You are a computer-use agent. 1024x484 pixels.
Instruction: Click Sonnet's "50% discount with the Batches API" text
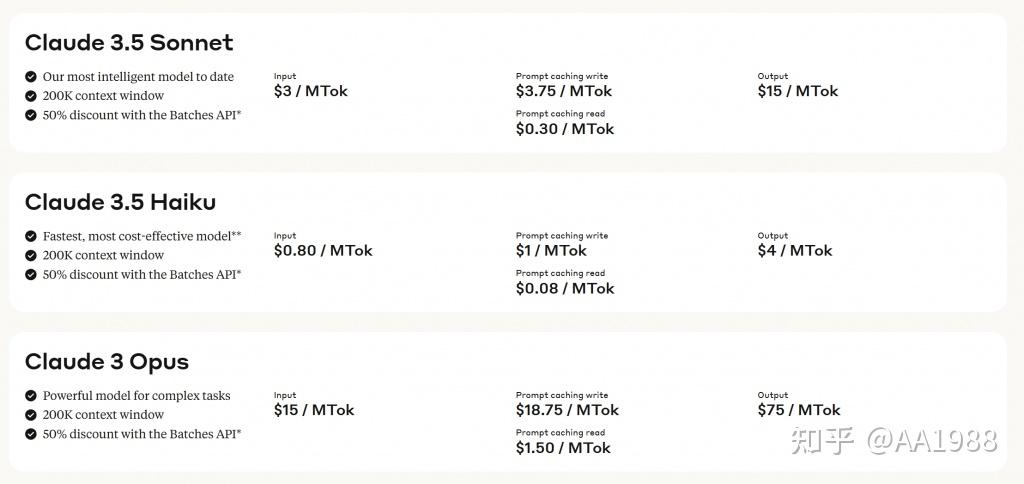click(x=142, y=115)
